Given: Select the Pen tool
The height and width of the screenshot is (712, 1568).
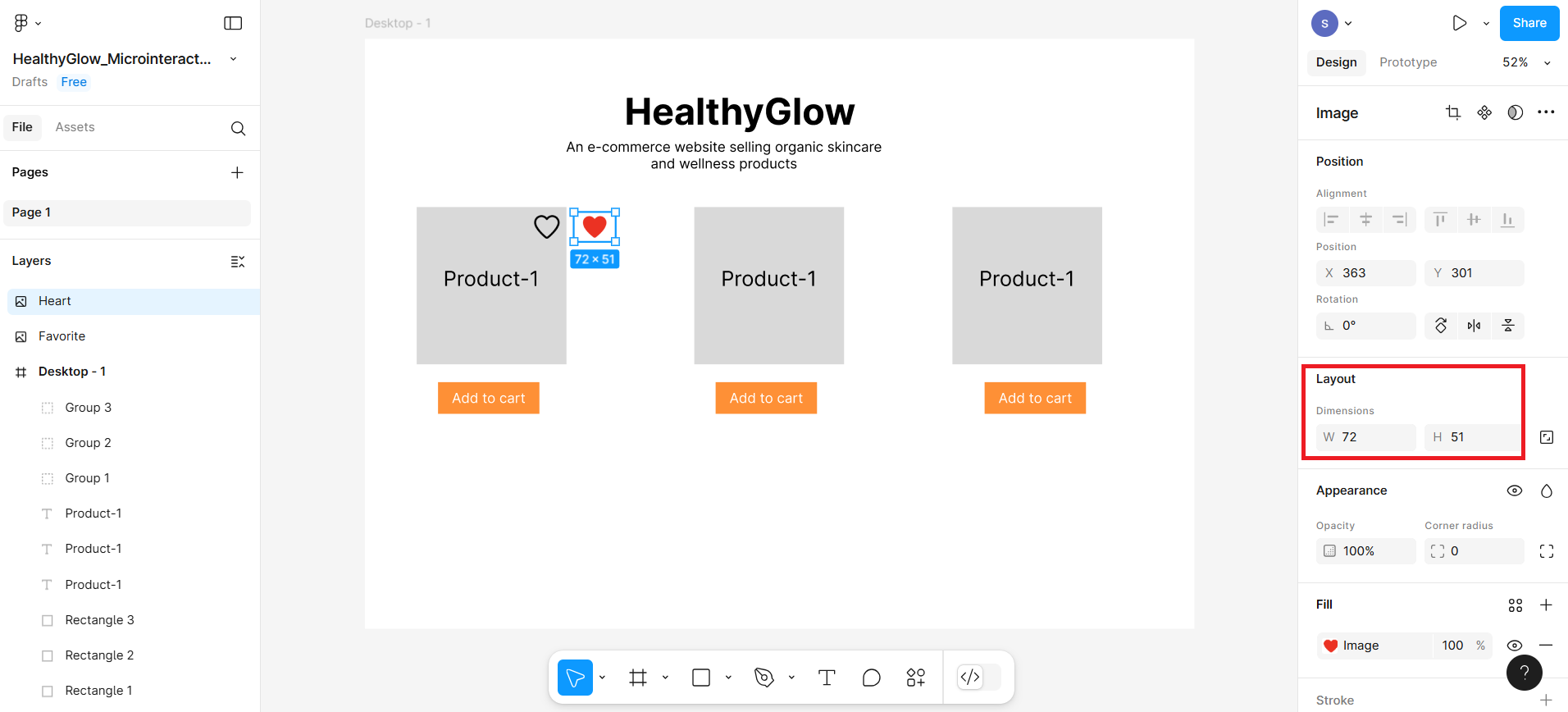Looking at the screenshot, I should tap(764, 678).
